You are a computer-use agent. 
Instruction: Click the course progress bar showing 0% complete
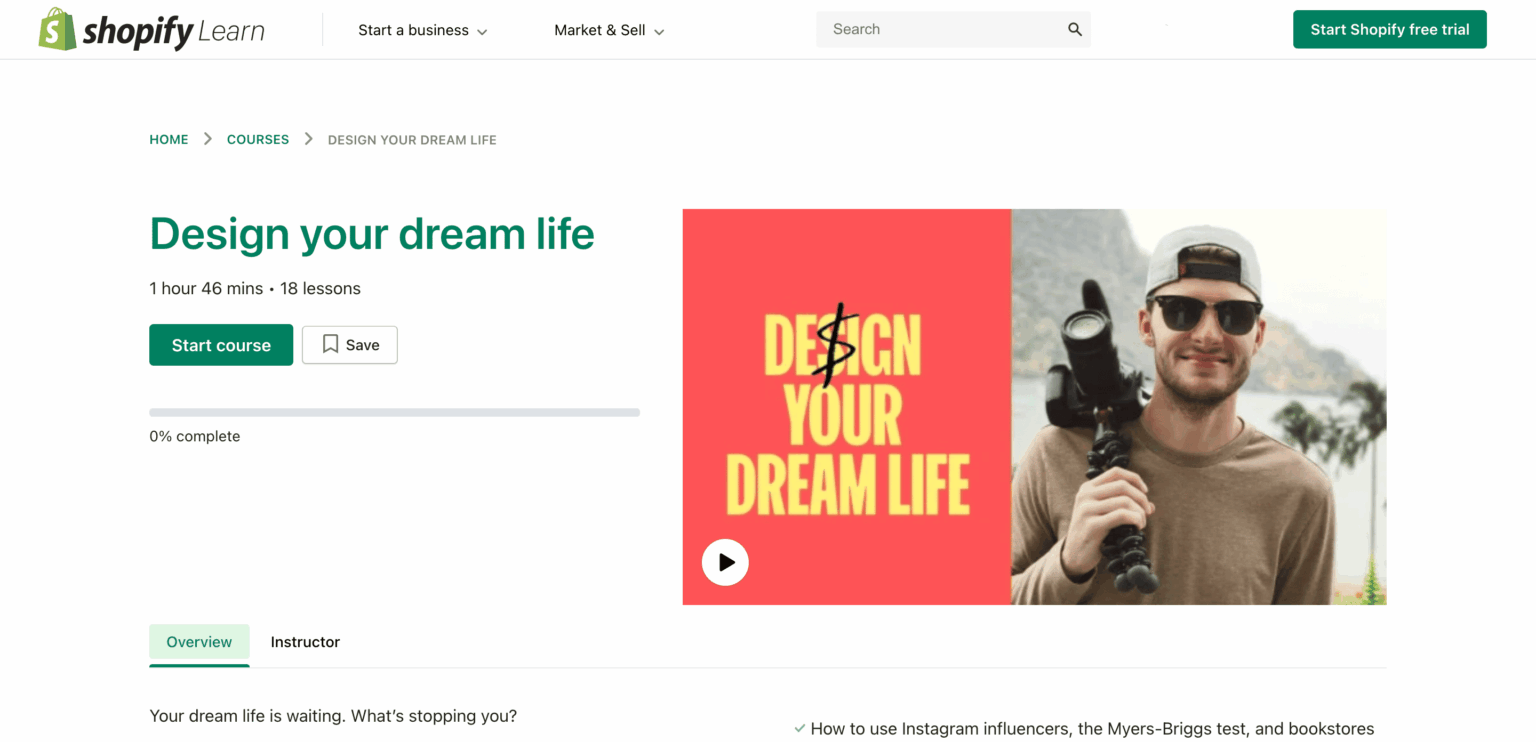394,411
